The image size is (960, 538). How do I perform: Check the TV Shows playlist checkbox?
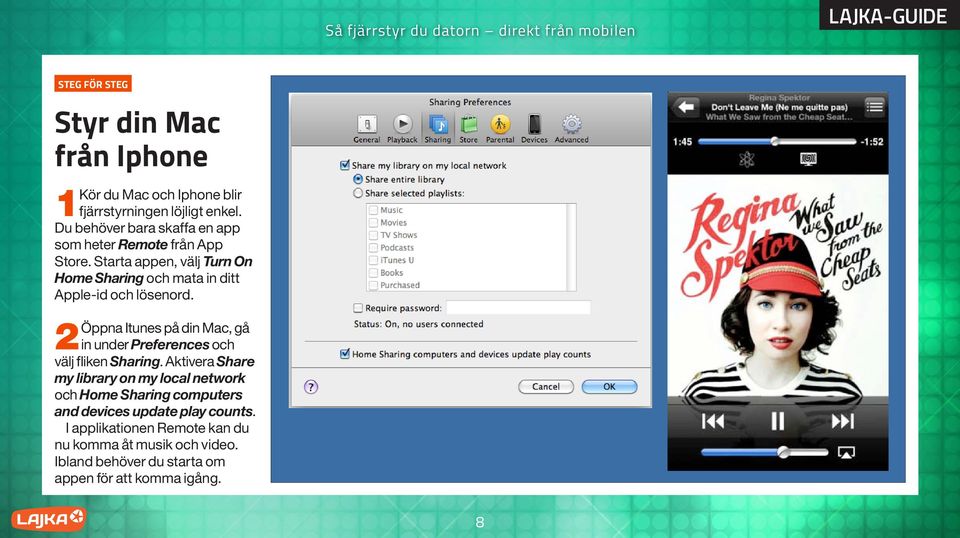tap(373, 235)
